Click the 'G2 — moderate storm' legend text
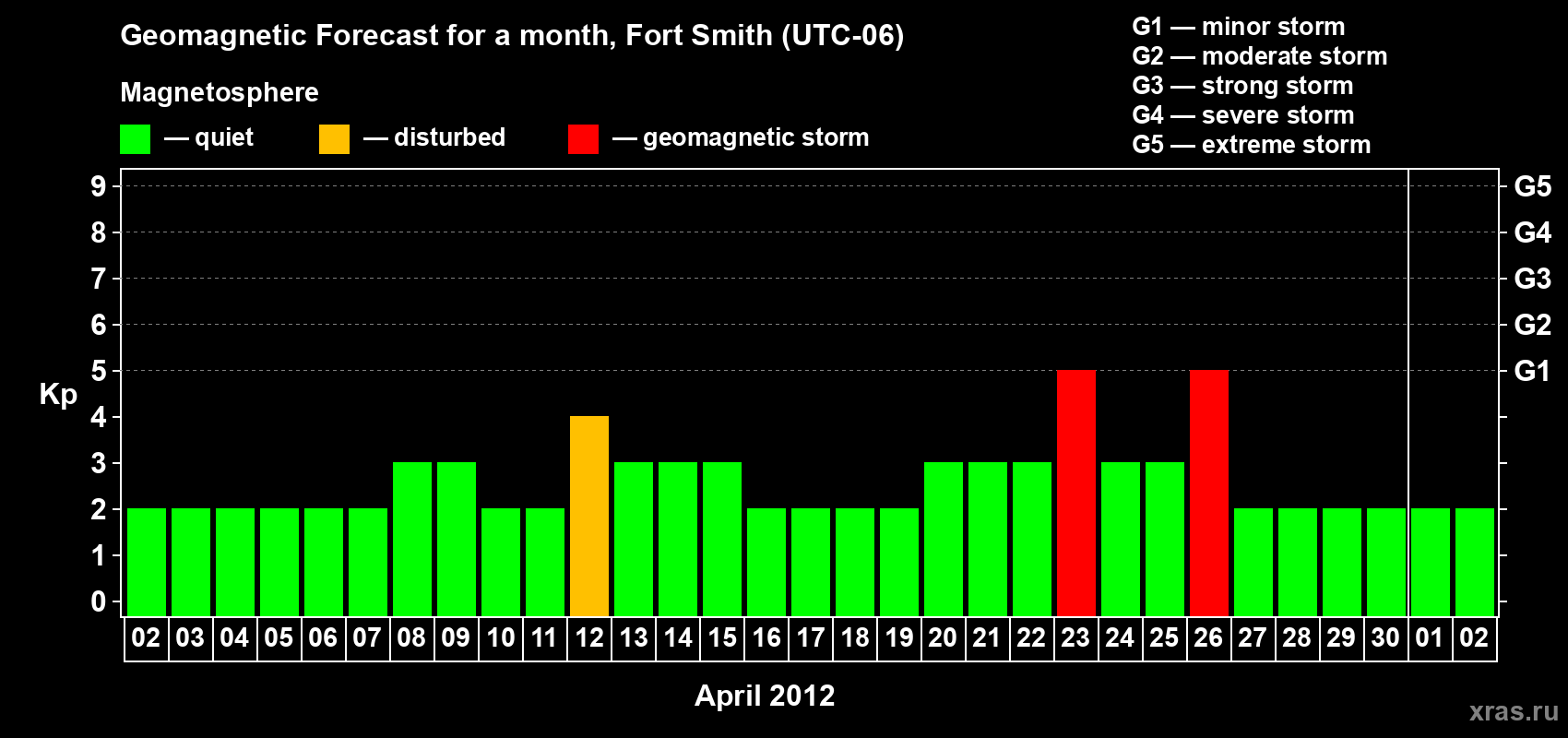Image resolution: width=1568 pixels, height=738 pixels. 1260,56
